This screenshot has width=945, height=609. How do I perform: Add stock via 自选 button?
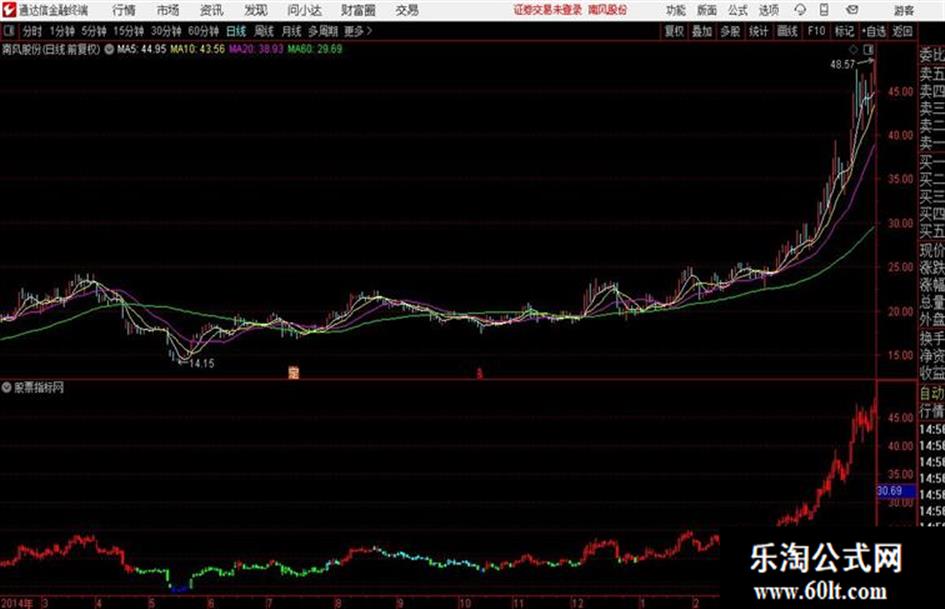tap(873, 31)
